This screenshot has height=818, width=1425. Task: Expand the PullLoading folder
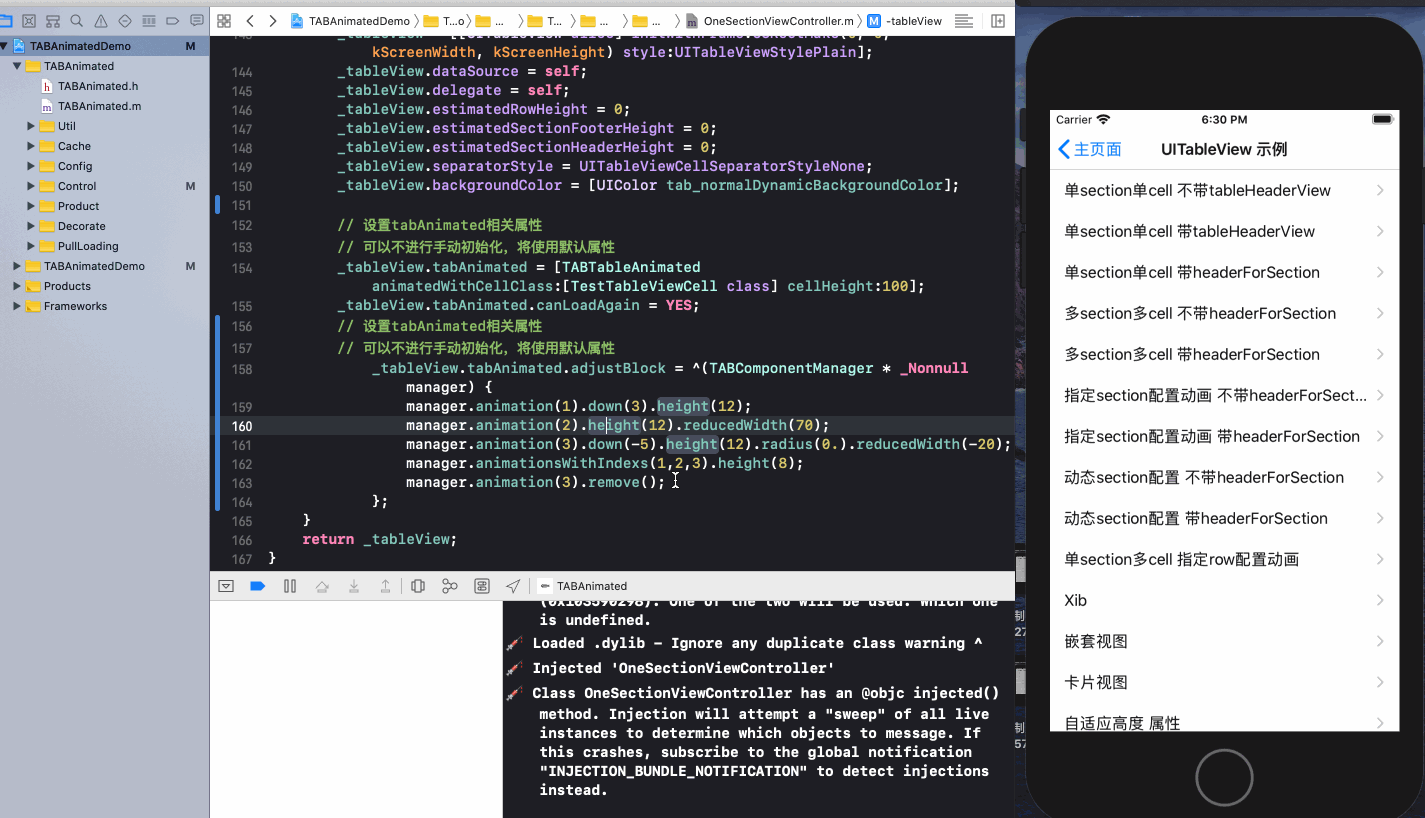tap(31, 246)
